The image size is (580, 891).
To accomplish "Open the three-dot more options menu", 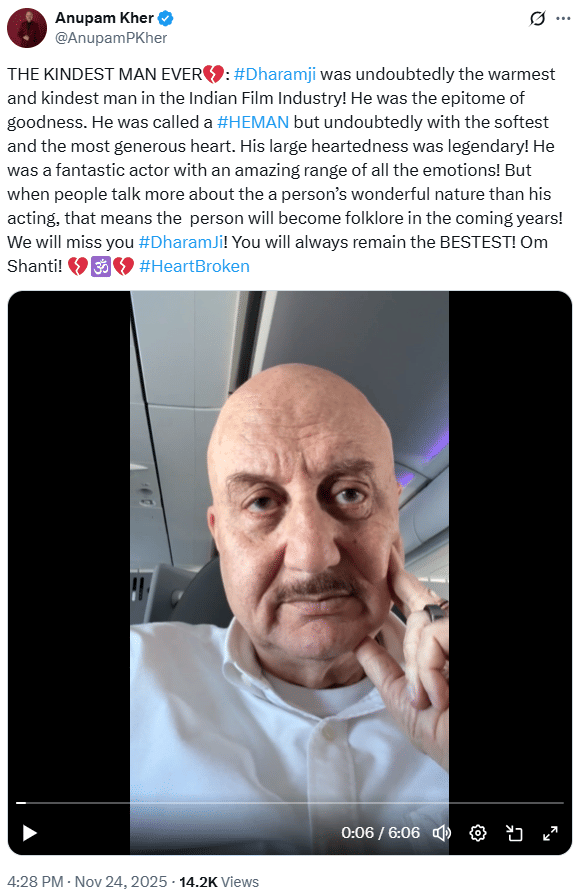I will point(563,19).
